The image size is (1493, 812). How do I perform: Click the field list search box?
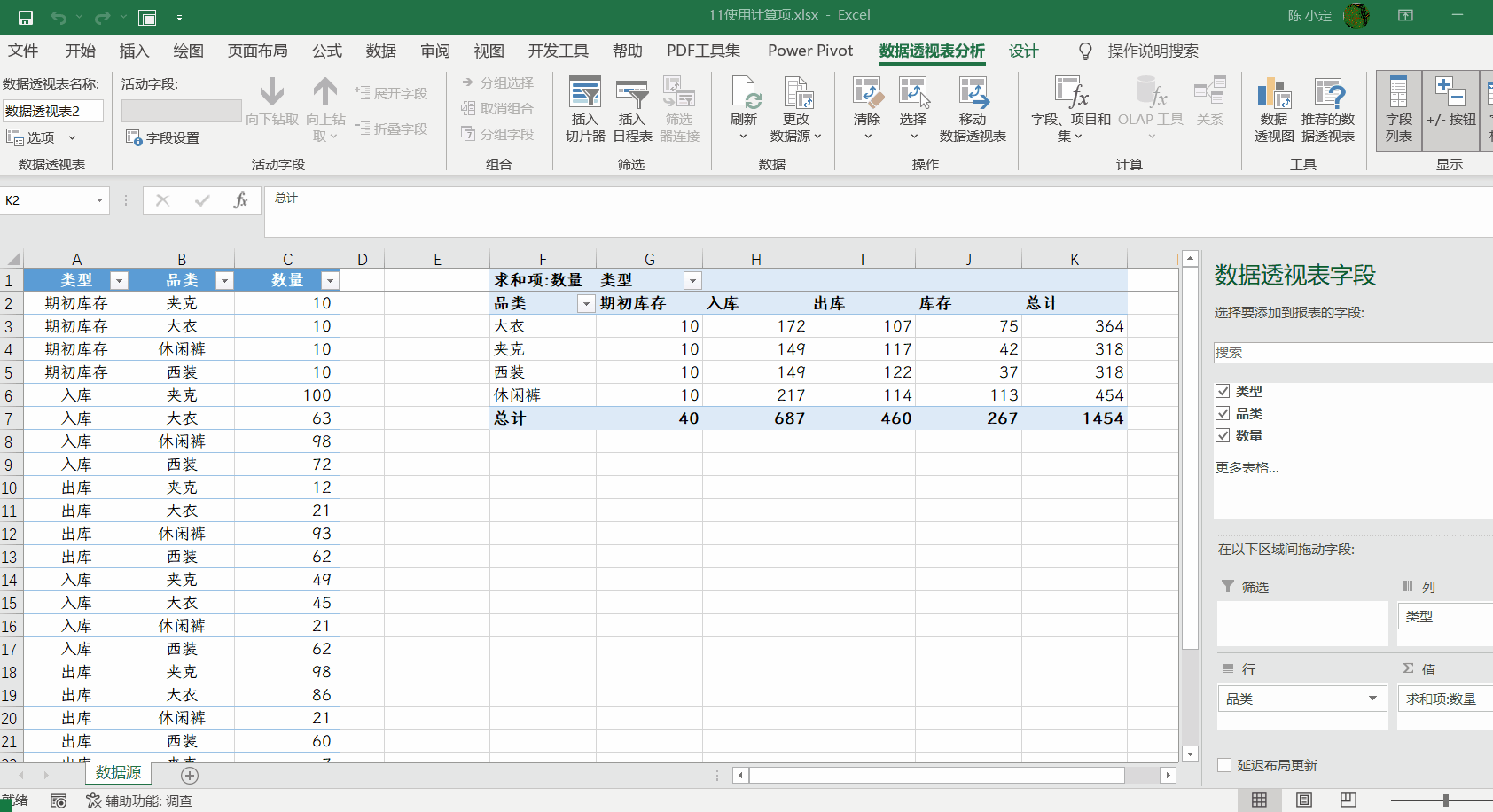1353,352
